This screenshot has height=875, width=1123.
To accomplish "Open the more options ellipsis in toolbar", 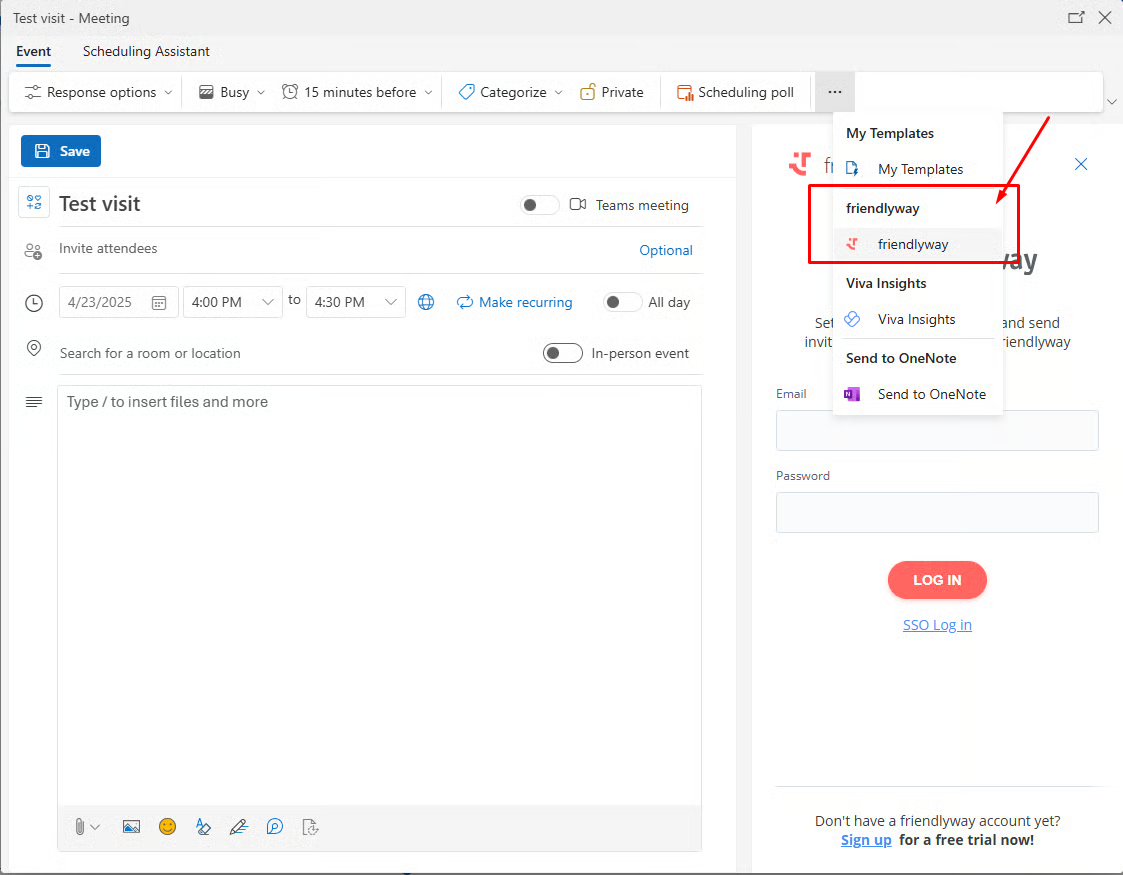I will (835, 92).
